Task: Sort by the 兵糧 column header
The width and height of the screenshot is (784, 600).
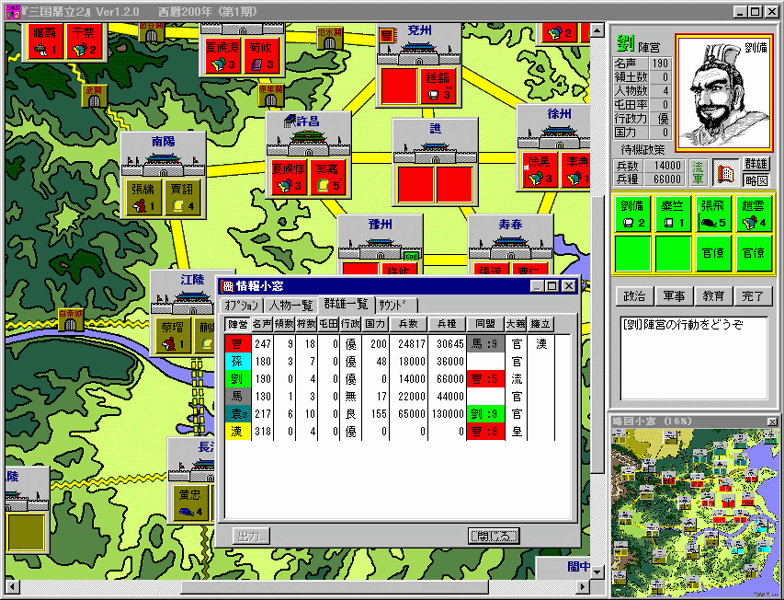Action: point(446,324)
